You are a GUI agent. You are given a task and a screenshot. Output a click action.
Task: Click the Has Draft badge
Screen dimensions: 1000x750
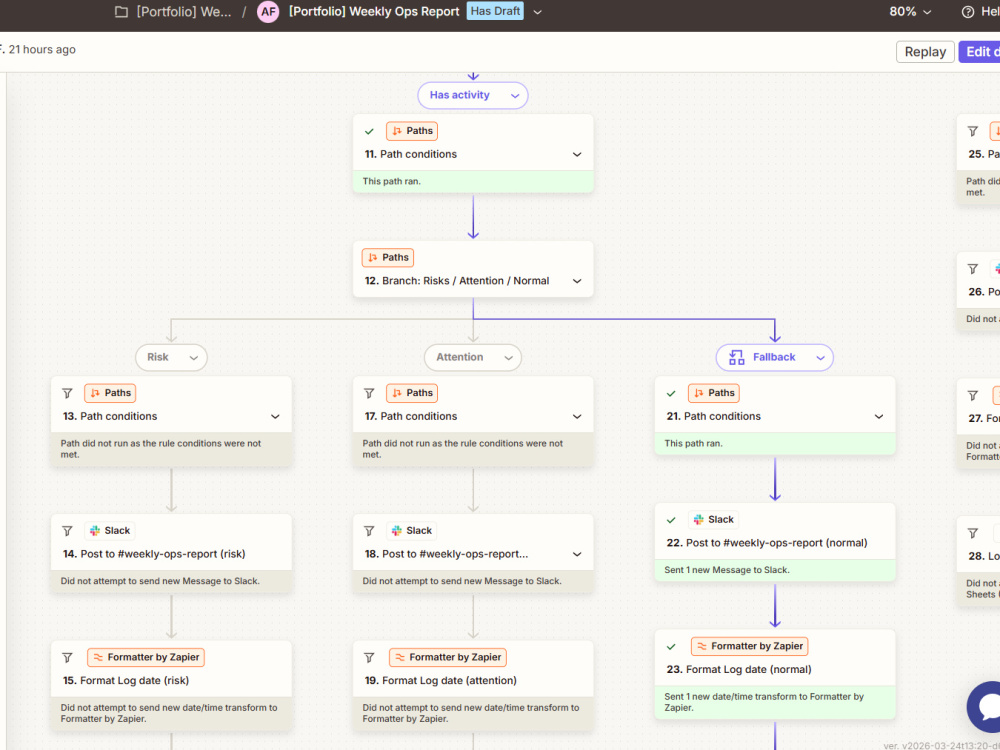[x=495, y=11]
